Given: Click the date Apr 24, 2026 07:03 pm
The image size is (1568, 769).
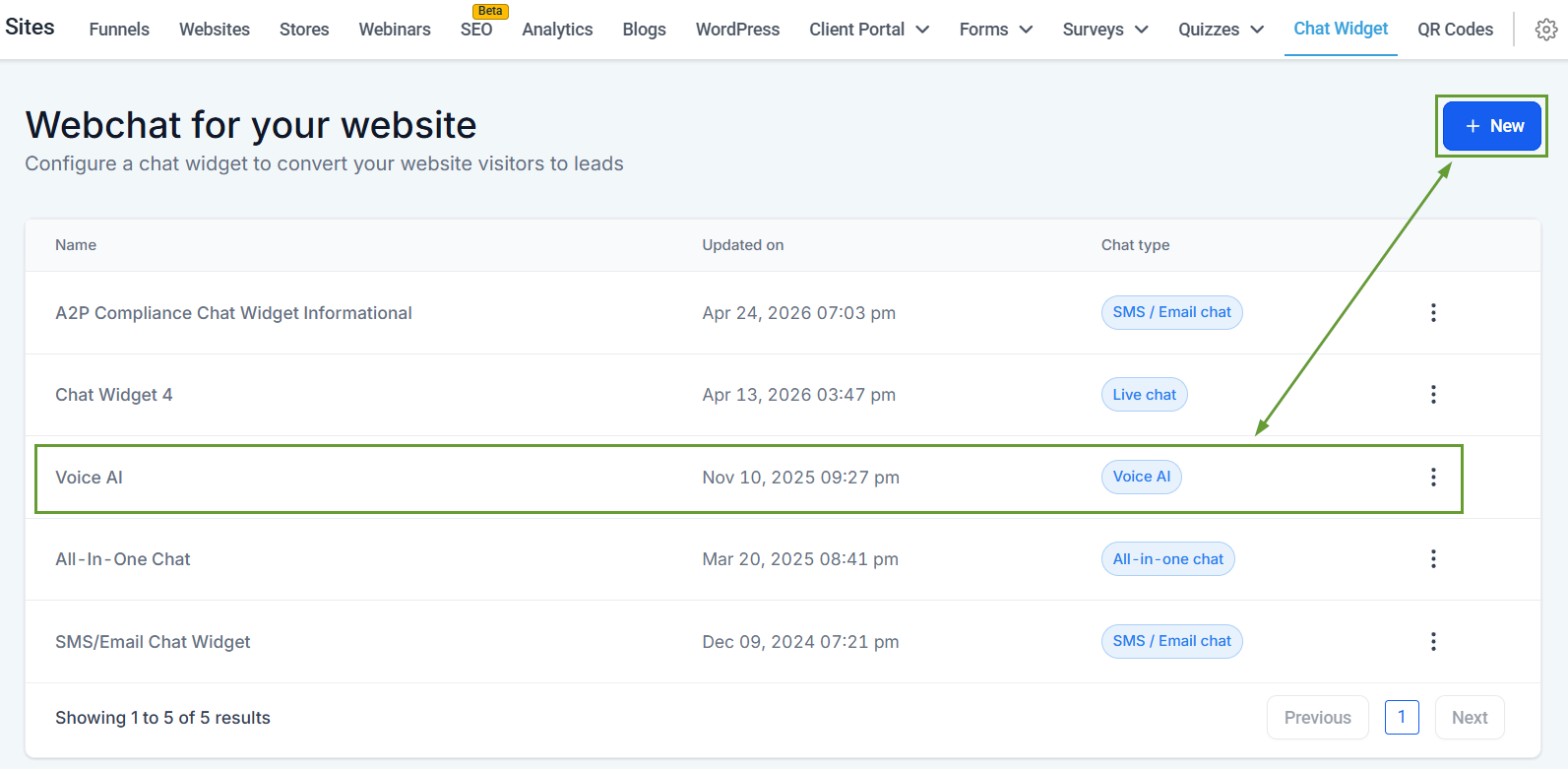Looking at the screenshot, I should [x=798, y=313].
